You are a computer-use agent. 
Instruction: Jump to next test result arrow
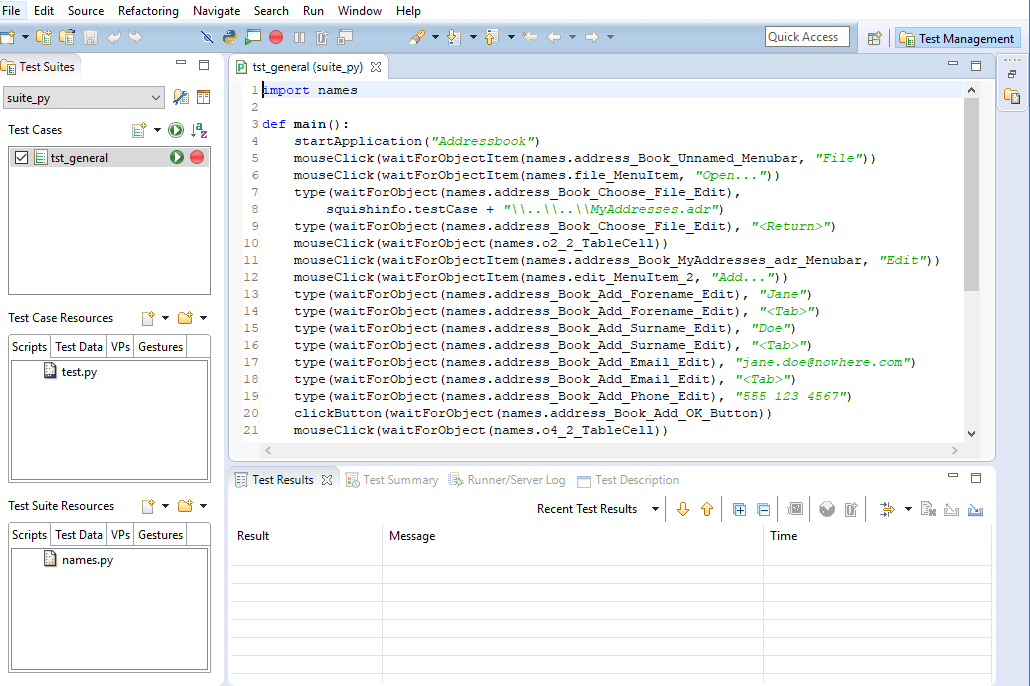pyautogui.click(x=683, y=509)
